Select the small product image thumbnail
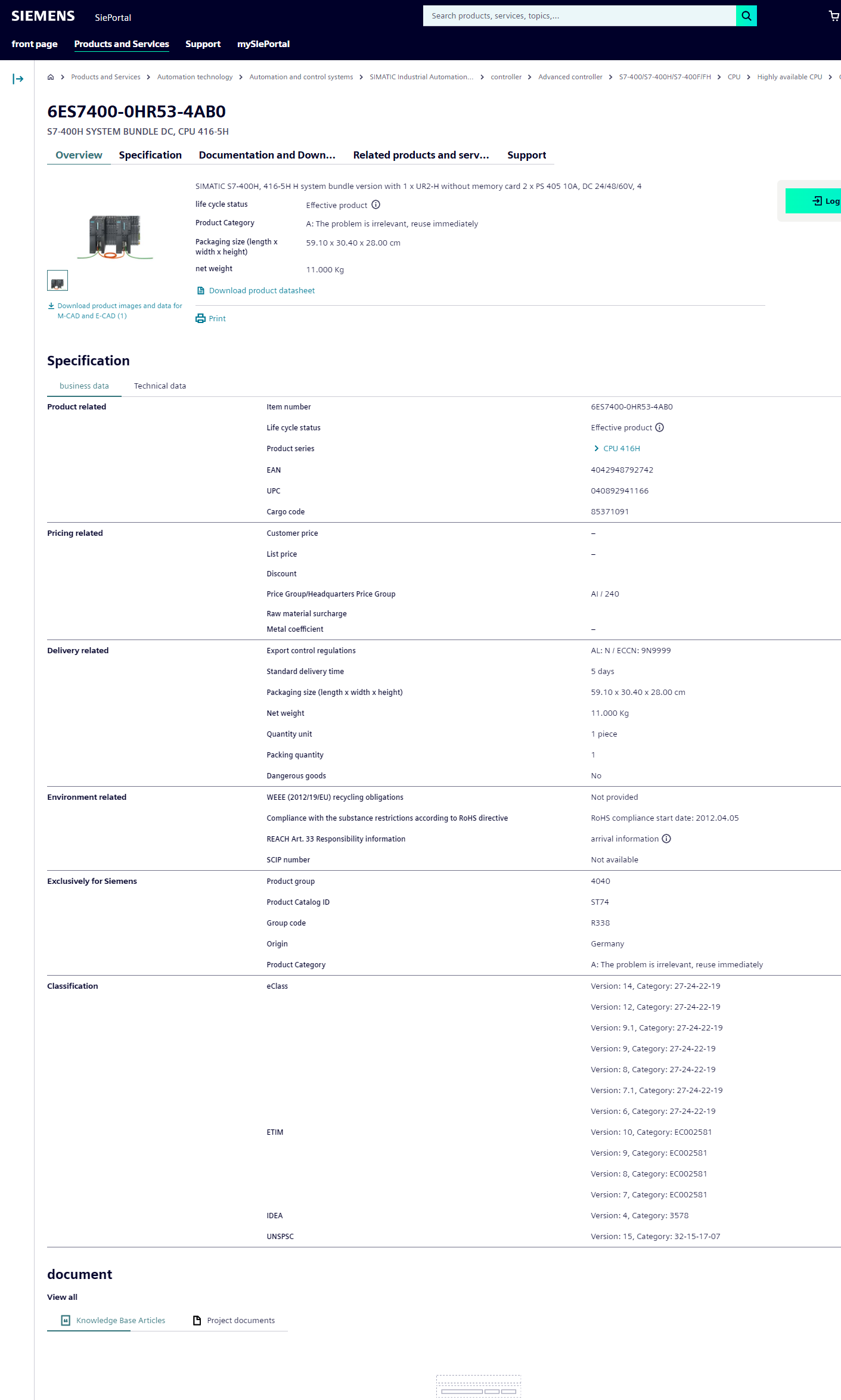This screenshot has width=841, height=1400. pos(58,281)
